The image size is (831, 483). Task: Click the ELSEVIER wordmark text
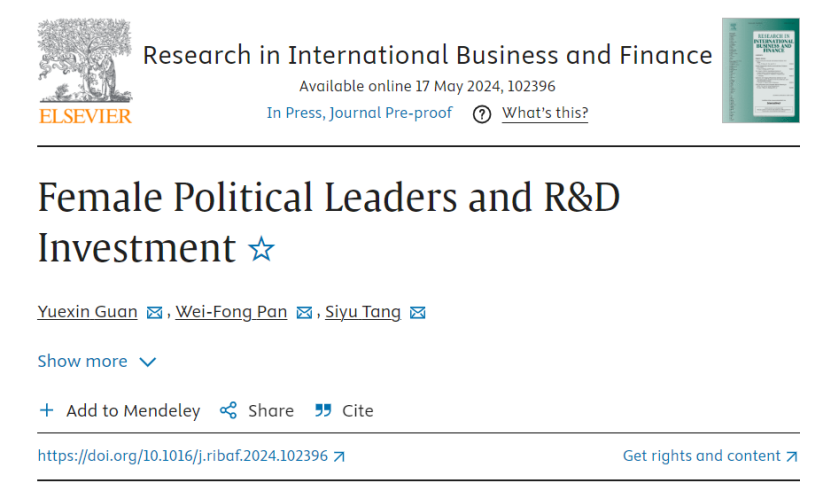85,116
